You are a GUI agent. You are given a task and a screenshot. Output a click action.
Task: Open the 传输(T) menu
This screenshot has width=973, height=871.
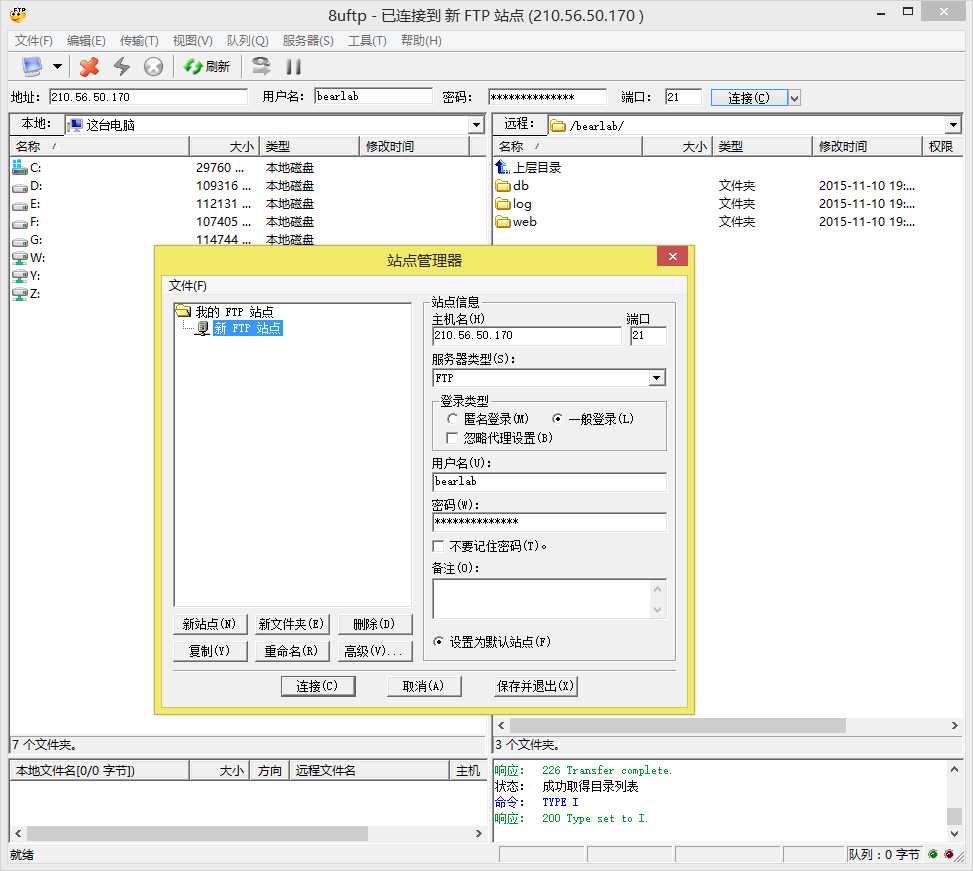coord(139,40)
